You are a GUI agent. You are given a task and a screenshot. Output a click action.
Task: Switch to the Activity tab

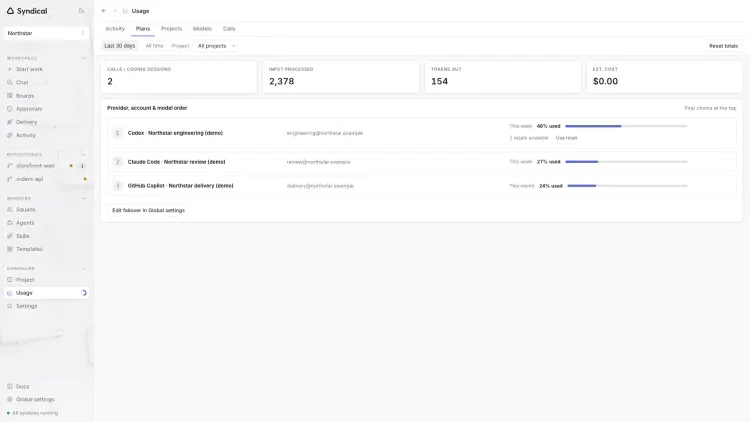[115, 29]
